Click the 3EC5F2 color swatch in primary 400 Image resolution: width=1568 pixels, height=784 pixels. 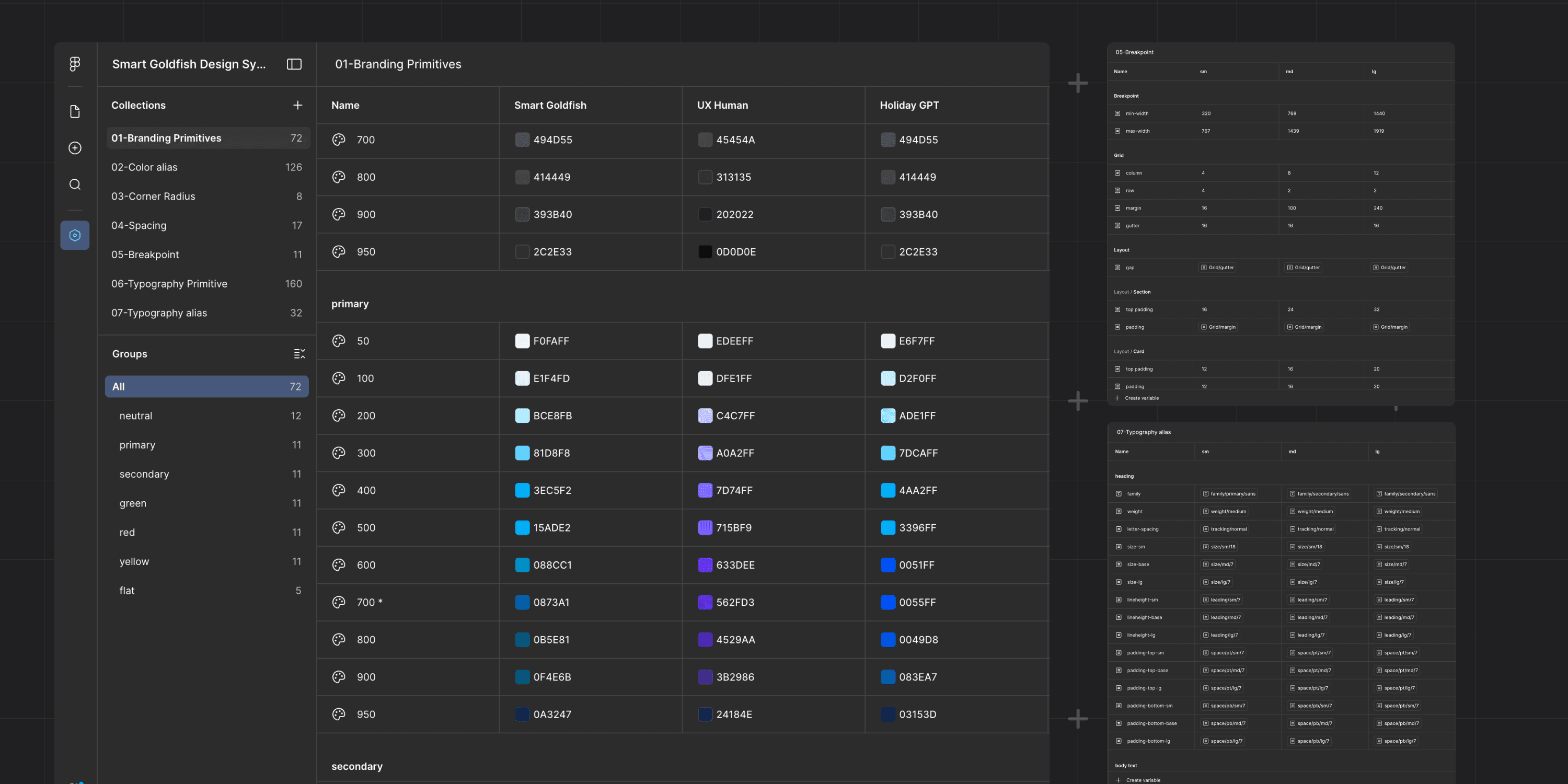click(x=522, y=491)
